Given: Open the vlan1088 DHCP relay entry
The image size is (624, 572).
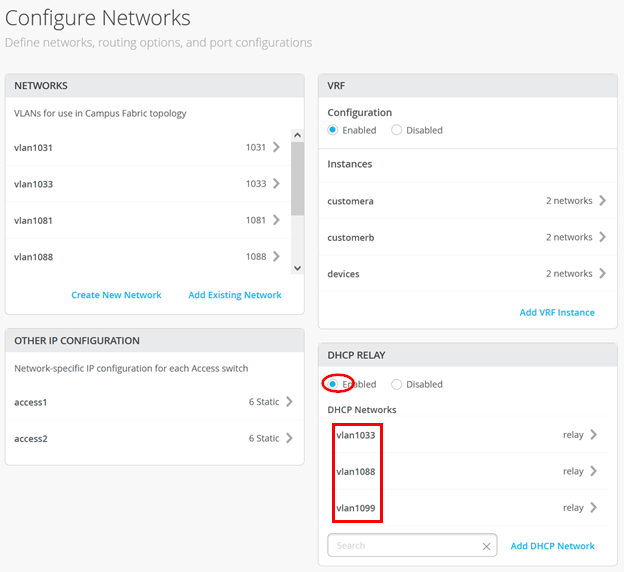Looking at the screenshot, I should [x=593, y=471].
